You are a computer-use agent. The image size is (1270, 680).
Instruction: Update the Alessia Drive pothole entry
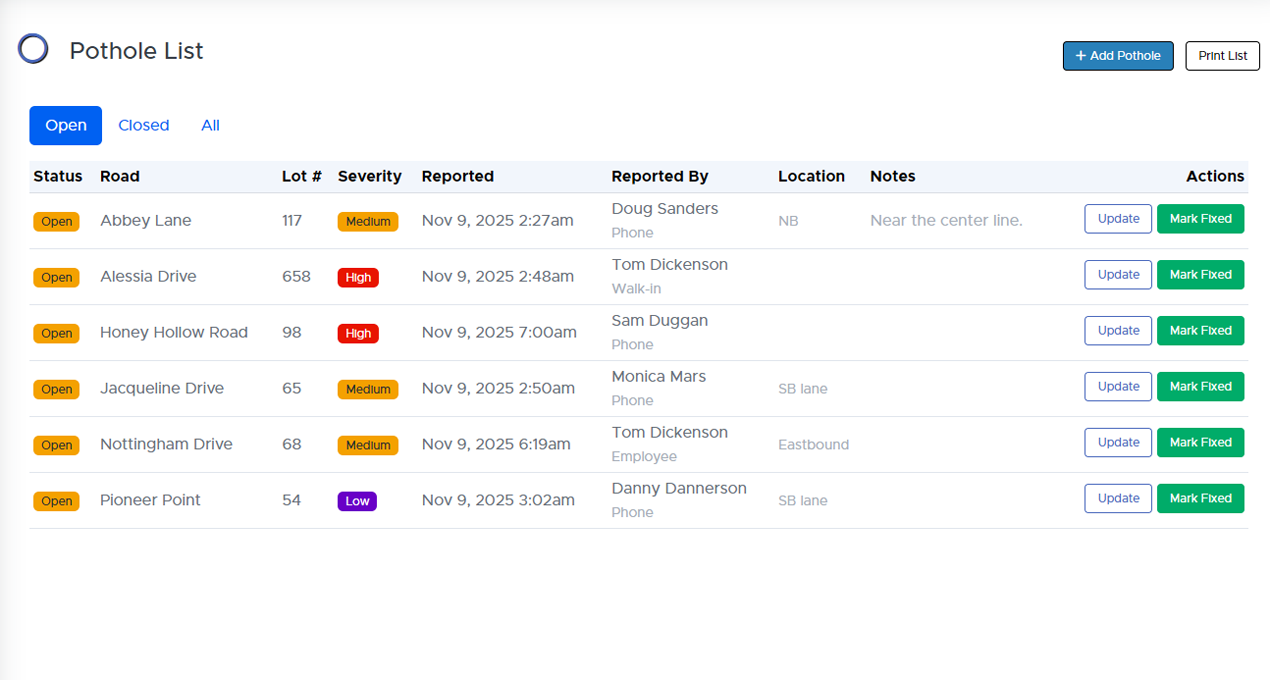coord(1118,275)
